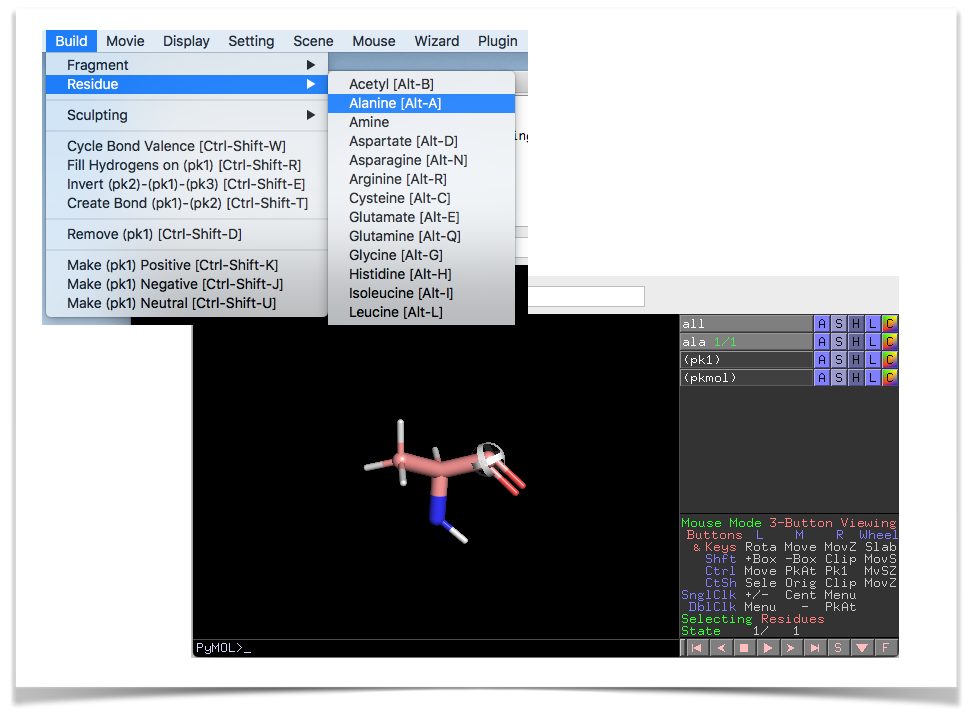Expand the Fragment submenu
This screenshot has width=972, height=714.
coord(187,65)
